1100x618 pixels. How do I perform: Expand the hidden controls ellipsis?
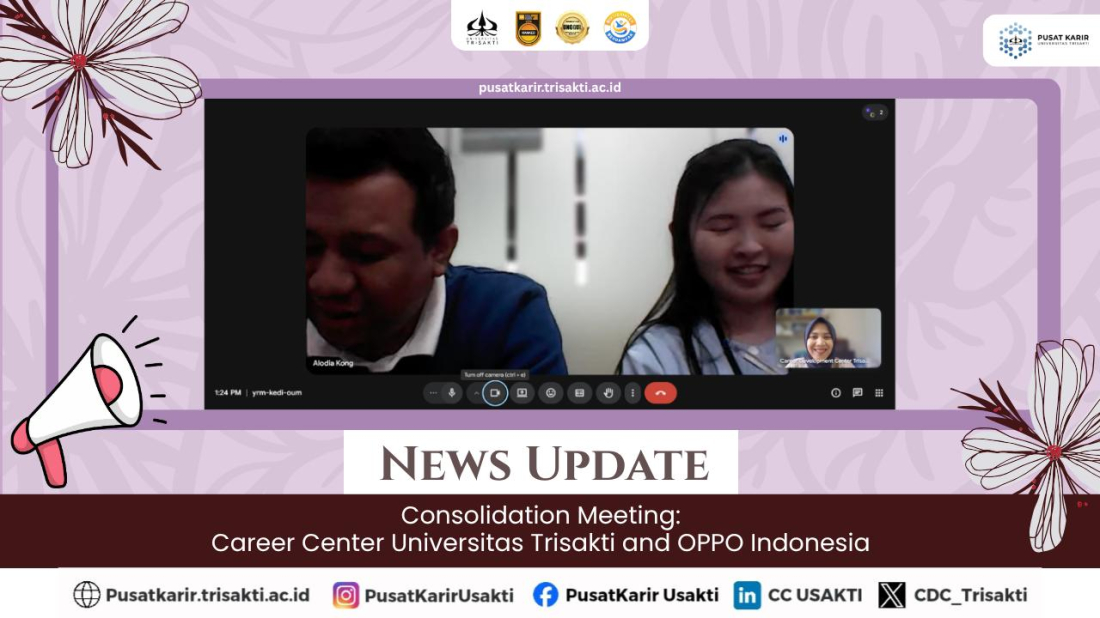(433, 394)
